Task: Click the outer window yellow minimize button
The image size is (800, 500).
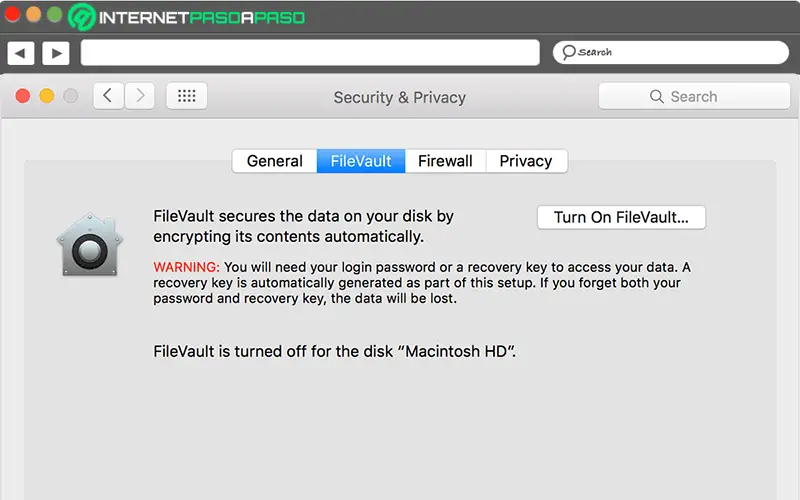Action: click(x=33, y=15)
